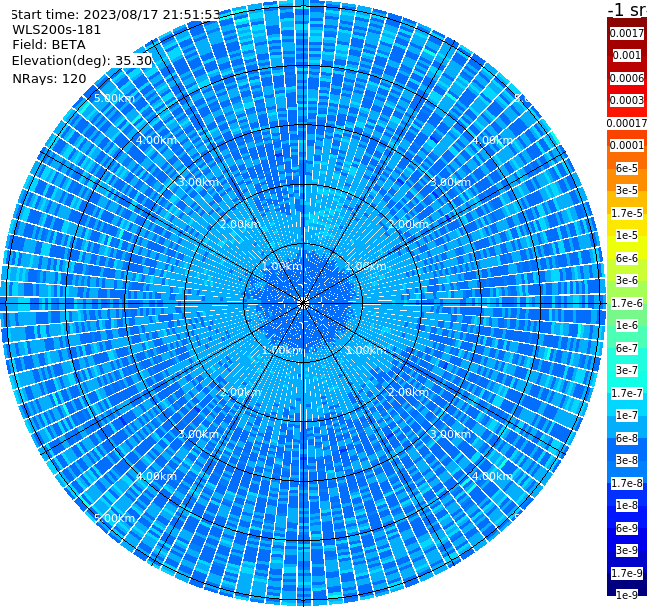Click the 3e-8 colorbar label

627,461
